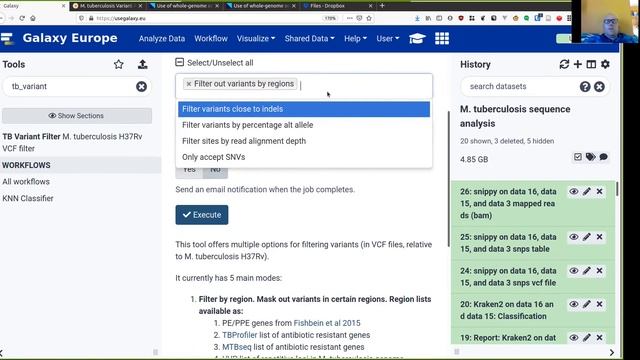The width and height of the screenshot is (640, 360).
Task: View data of dataset 20 eye icon
Action: click(x=573, y=304)
